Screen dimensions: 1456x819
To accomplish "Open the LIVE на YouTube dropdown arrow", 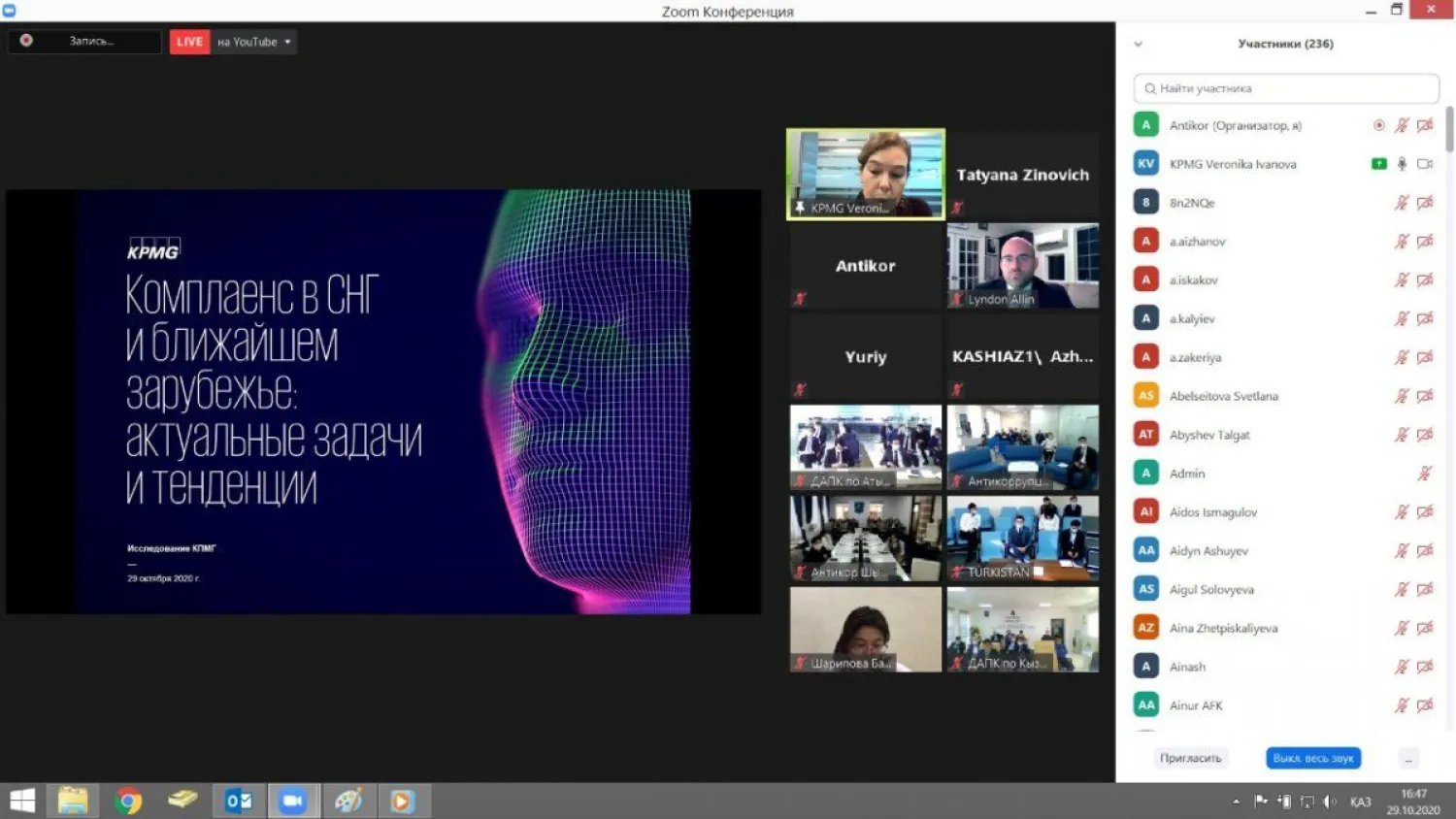I will (287, 42).
